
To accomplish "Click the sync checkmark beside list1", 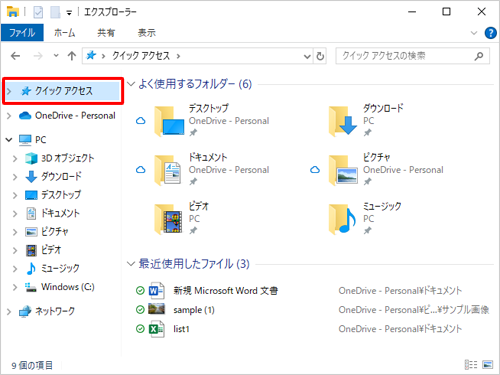I will tap(140, 329).
